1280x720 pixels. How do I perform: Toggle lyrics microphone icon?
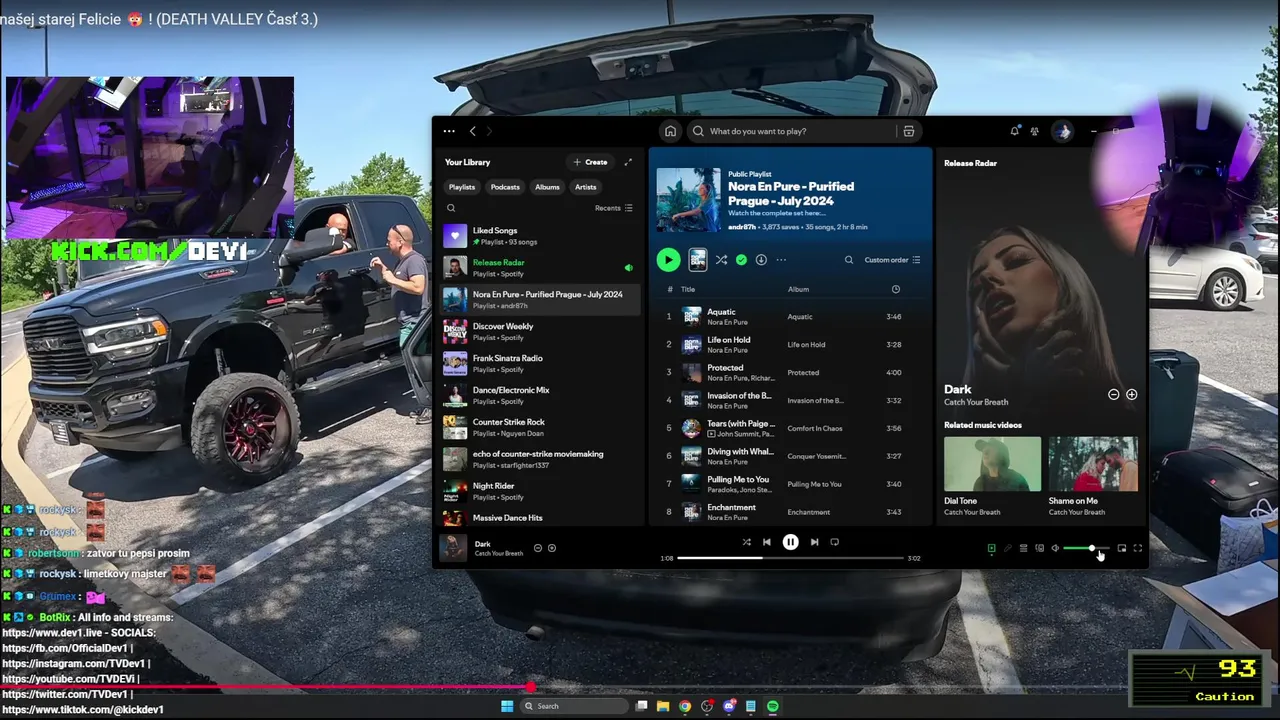1007,548
